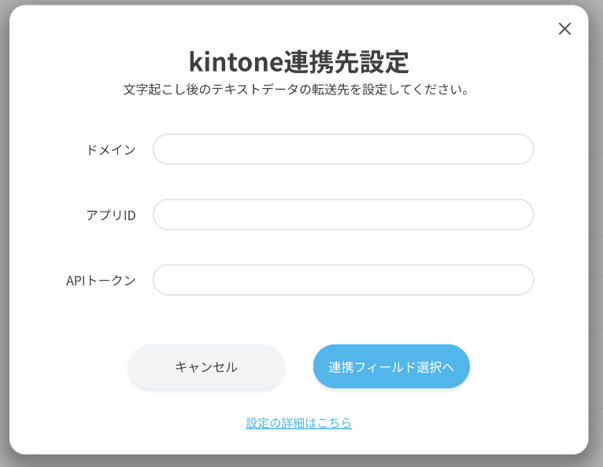View setup details via the underlined link
Screen dimensions: 603x467
pos(299,422)
